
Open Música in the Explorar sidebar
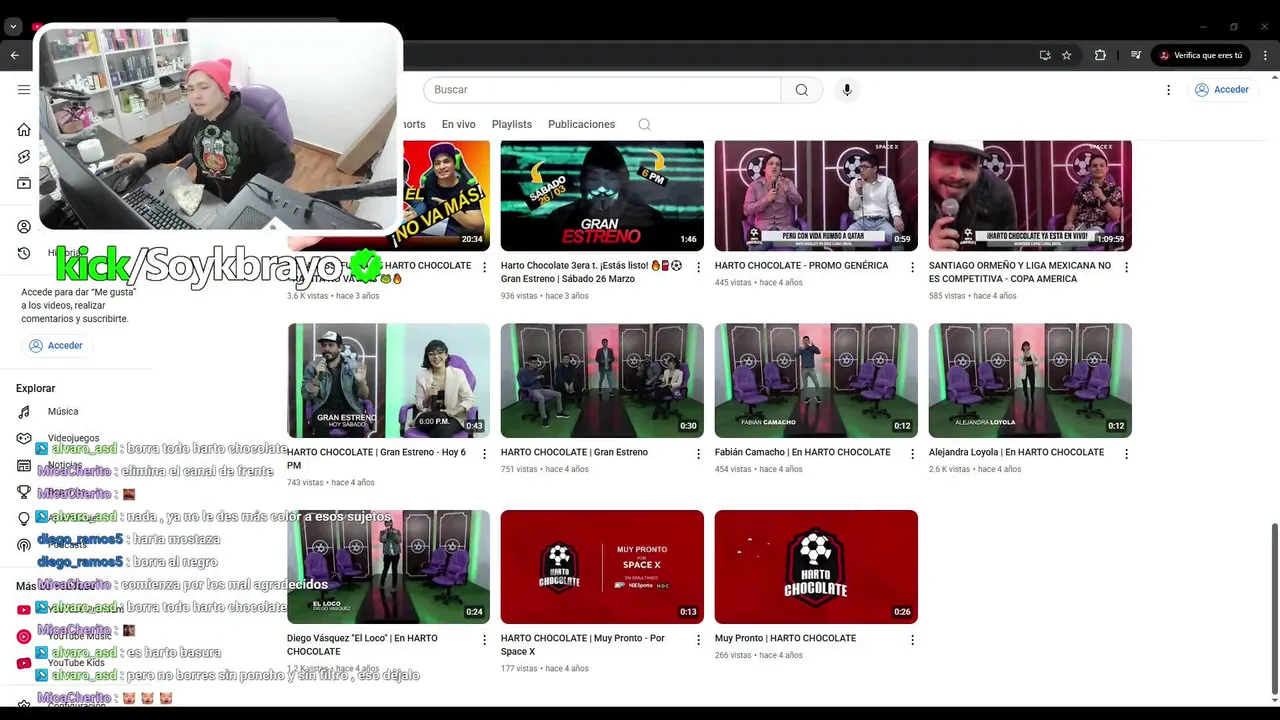[62, 412]
